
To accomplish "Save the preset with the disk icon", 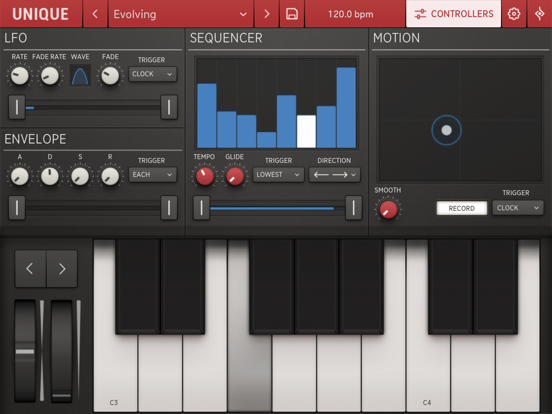I will click(292, 14).
